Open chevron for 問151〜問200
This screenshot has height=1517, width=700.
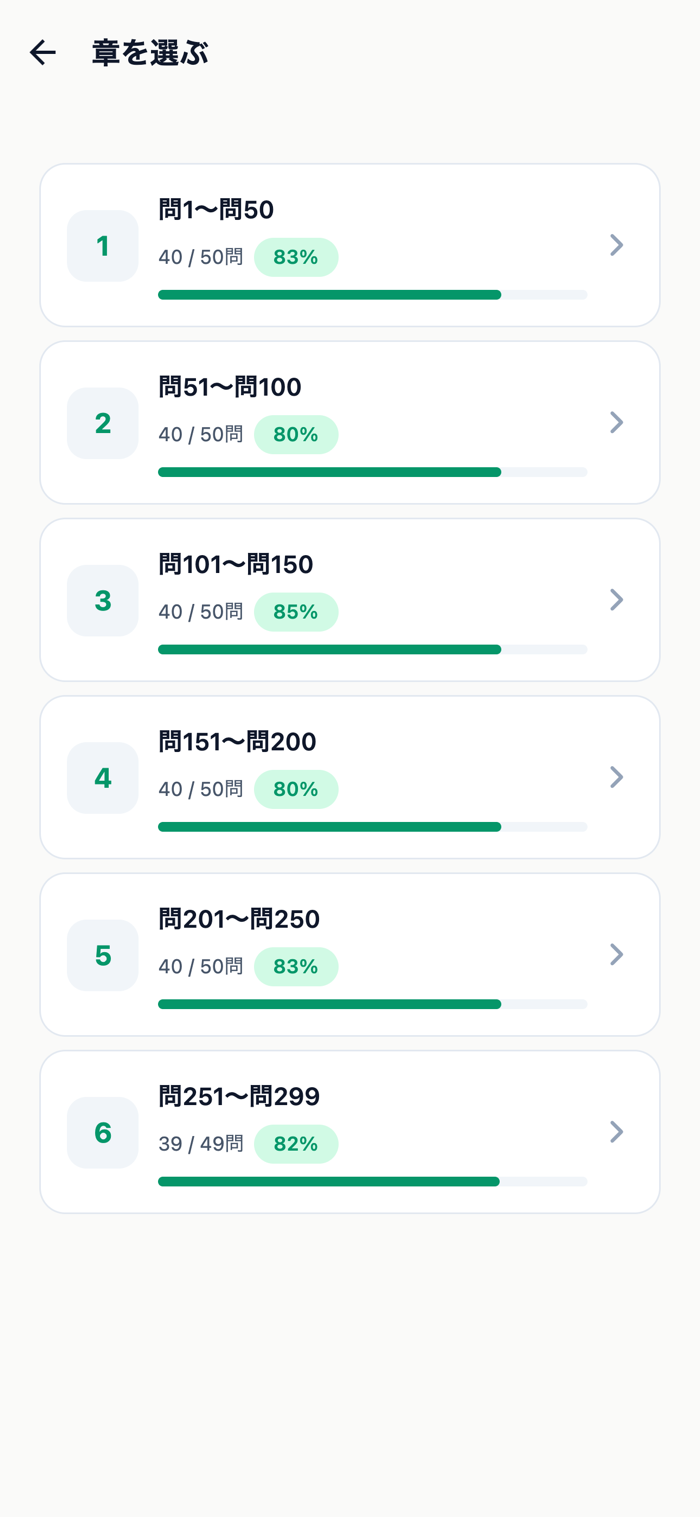click(617, 777)
